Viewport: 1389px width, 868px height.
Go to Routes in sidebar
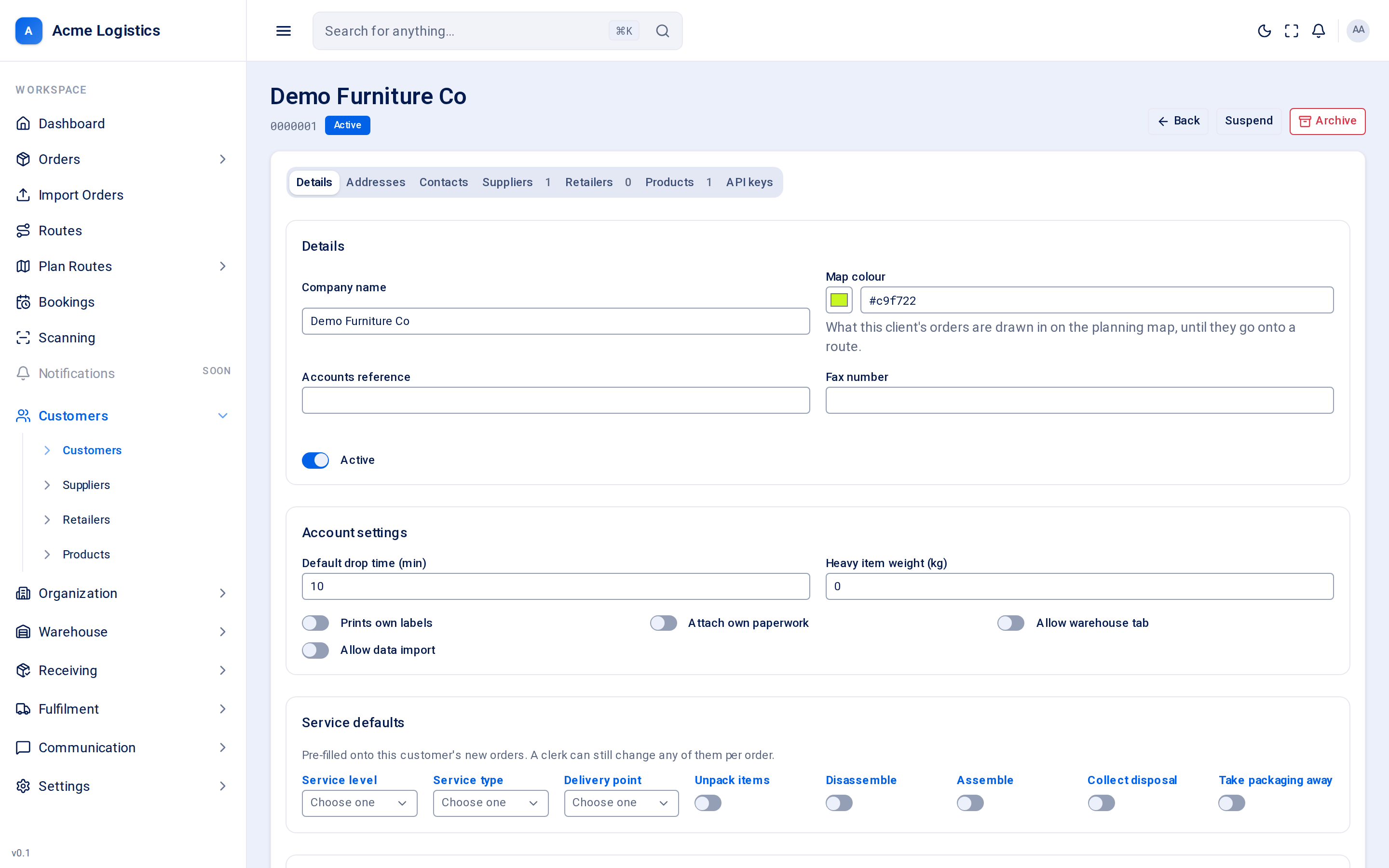point(123,231)
